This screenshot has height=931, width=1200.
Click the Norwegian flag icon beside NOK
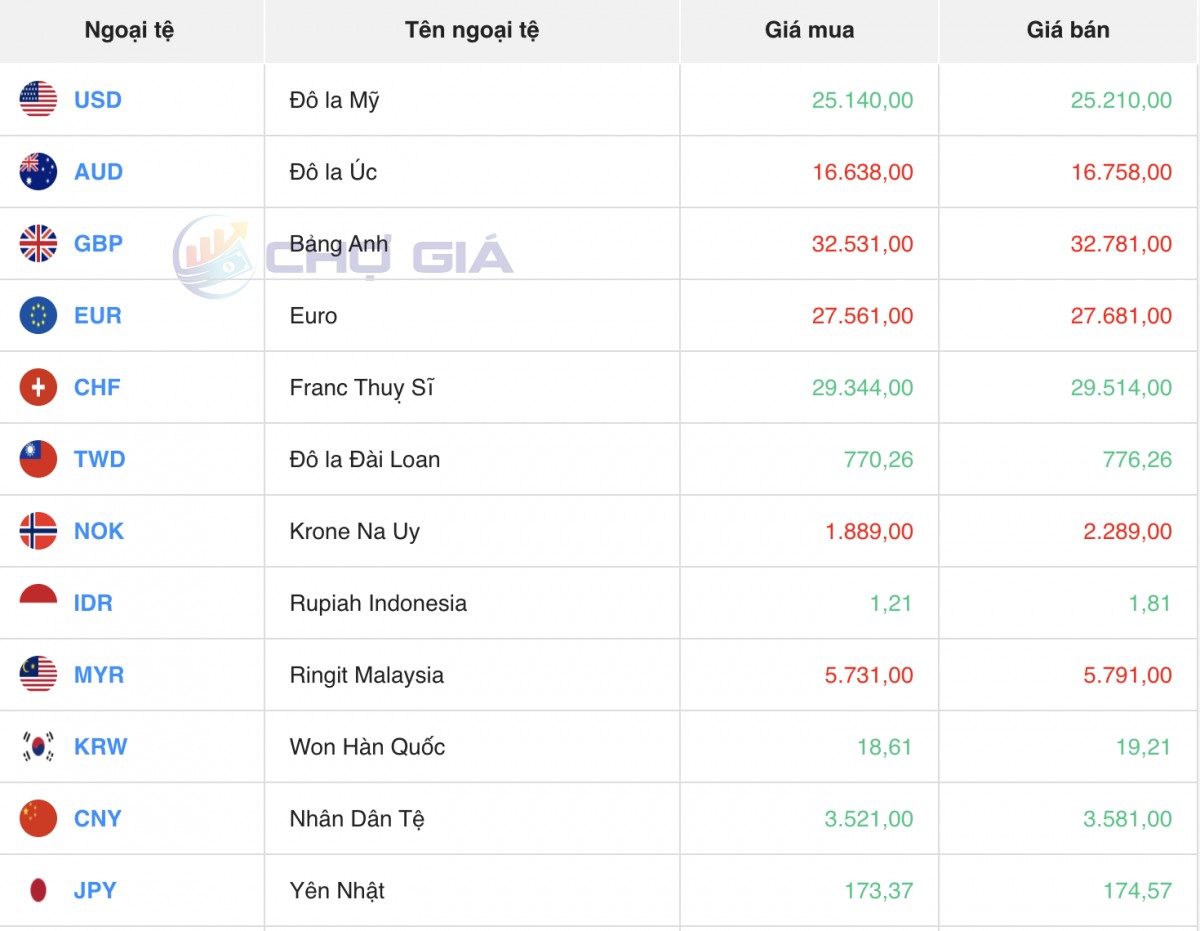[x=38, y=531]
